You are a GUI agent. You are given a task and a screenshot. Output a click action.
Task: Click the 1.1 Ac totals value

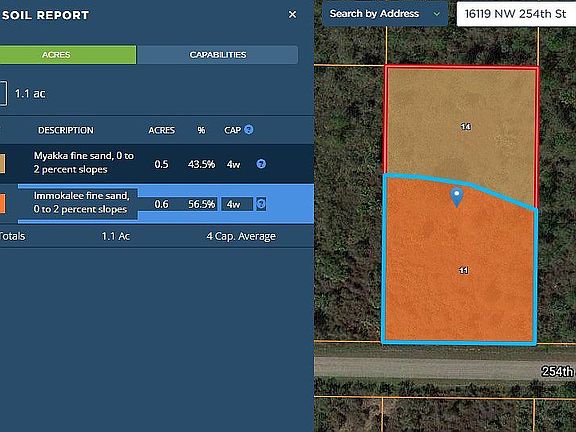tap(116, 236)
